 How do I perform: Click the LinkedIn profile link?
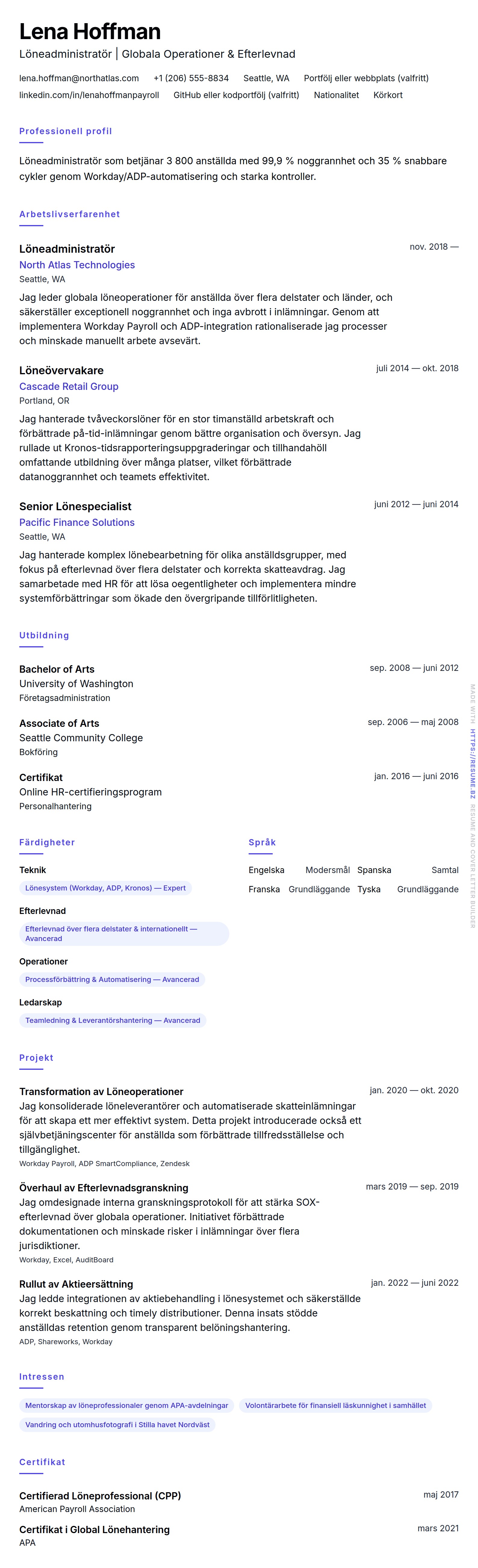click(x=89, y=95)
